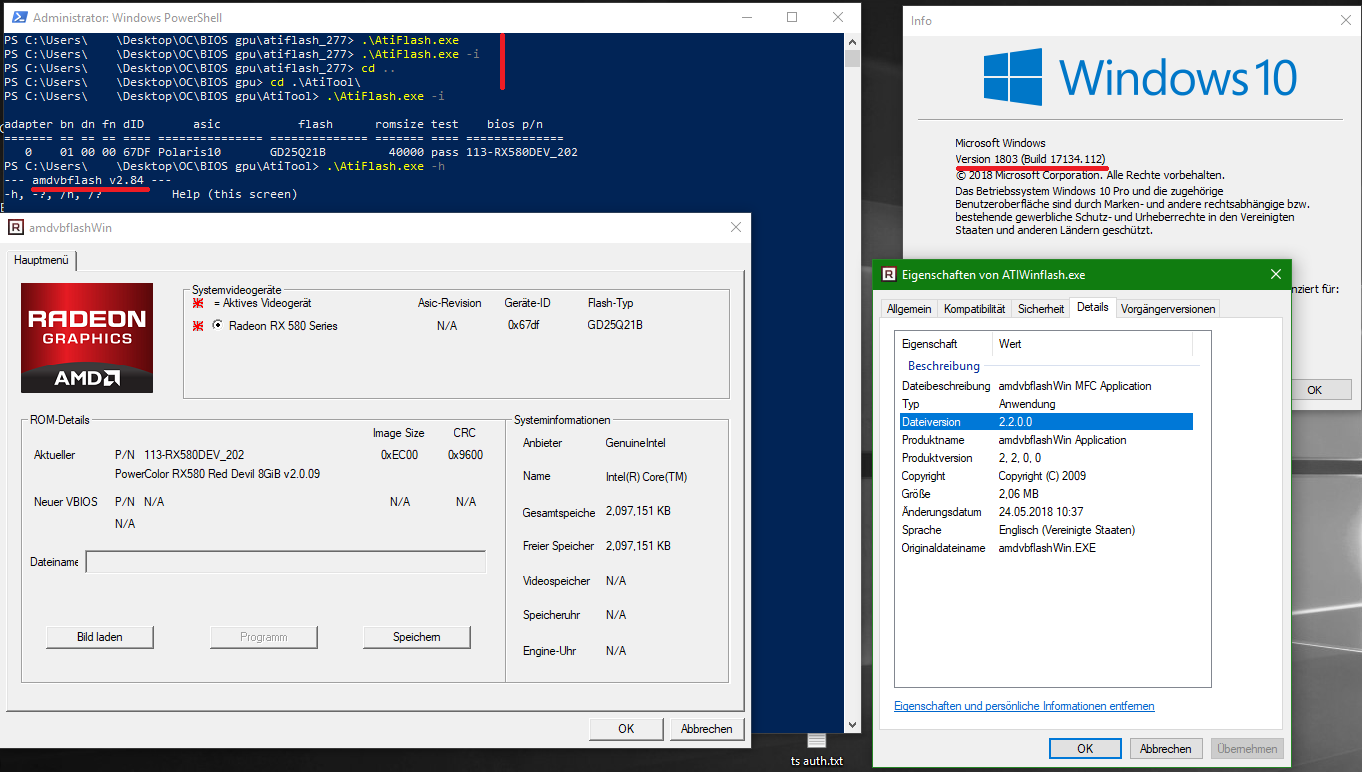
Task: Select the Produktversion property row
Action: (1046, 458)
